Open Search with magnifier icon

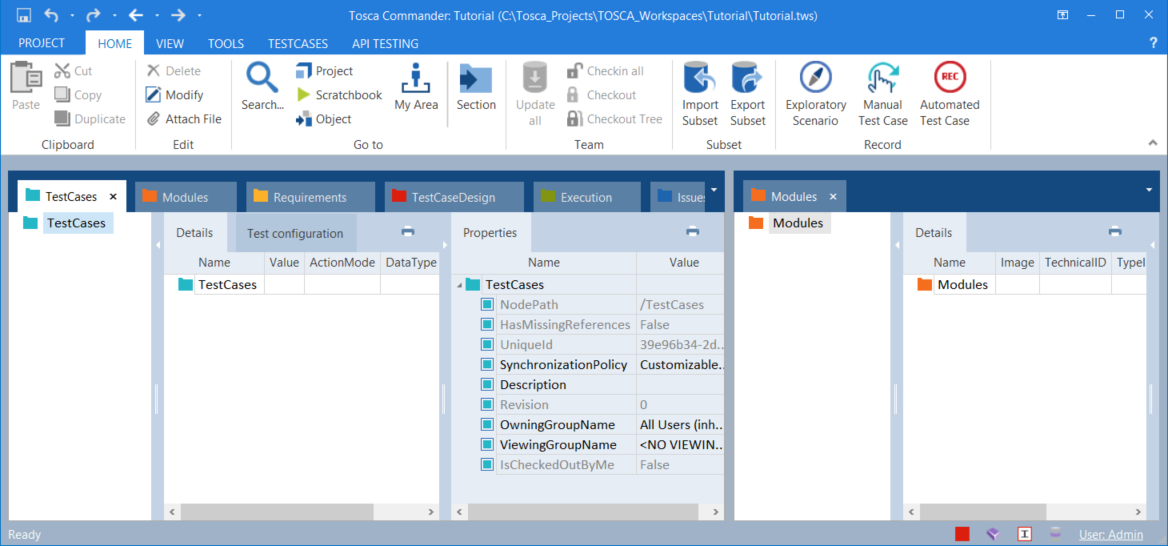262,86
